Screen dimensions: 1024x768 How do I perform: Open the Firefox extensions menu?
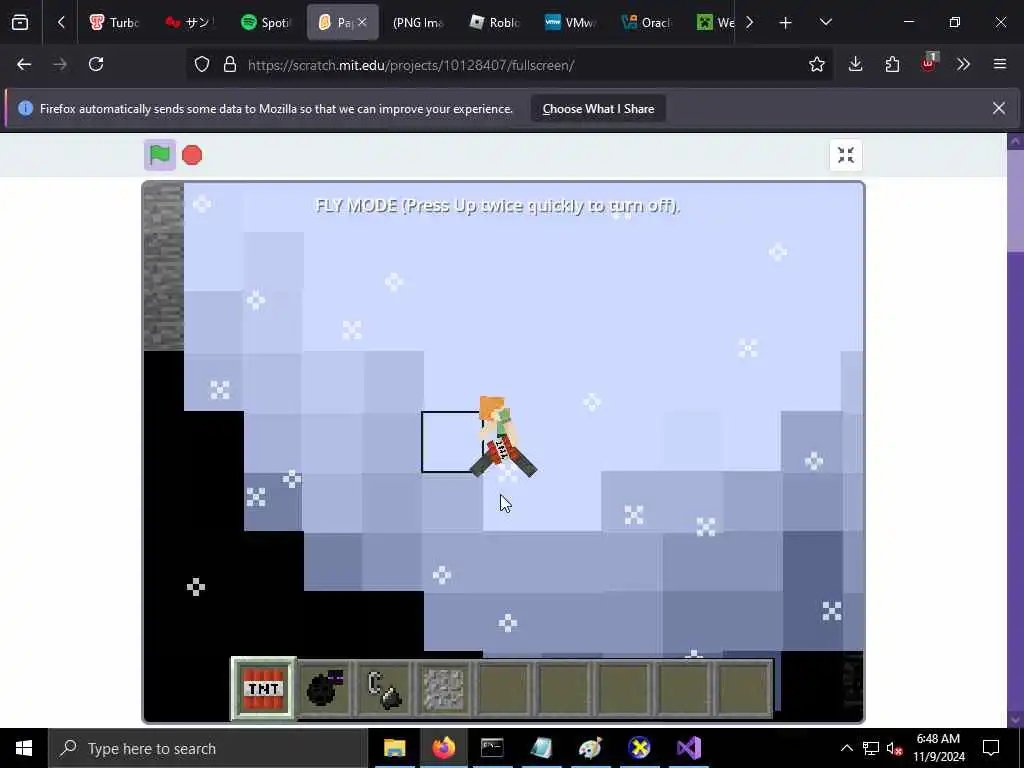pyautogui.click(x=892, y=64)
